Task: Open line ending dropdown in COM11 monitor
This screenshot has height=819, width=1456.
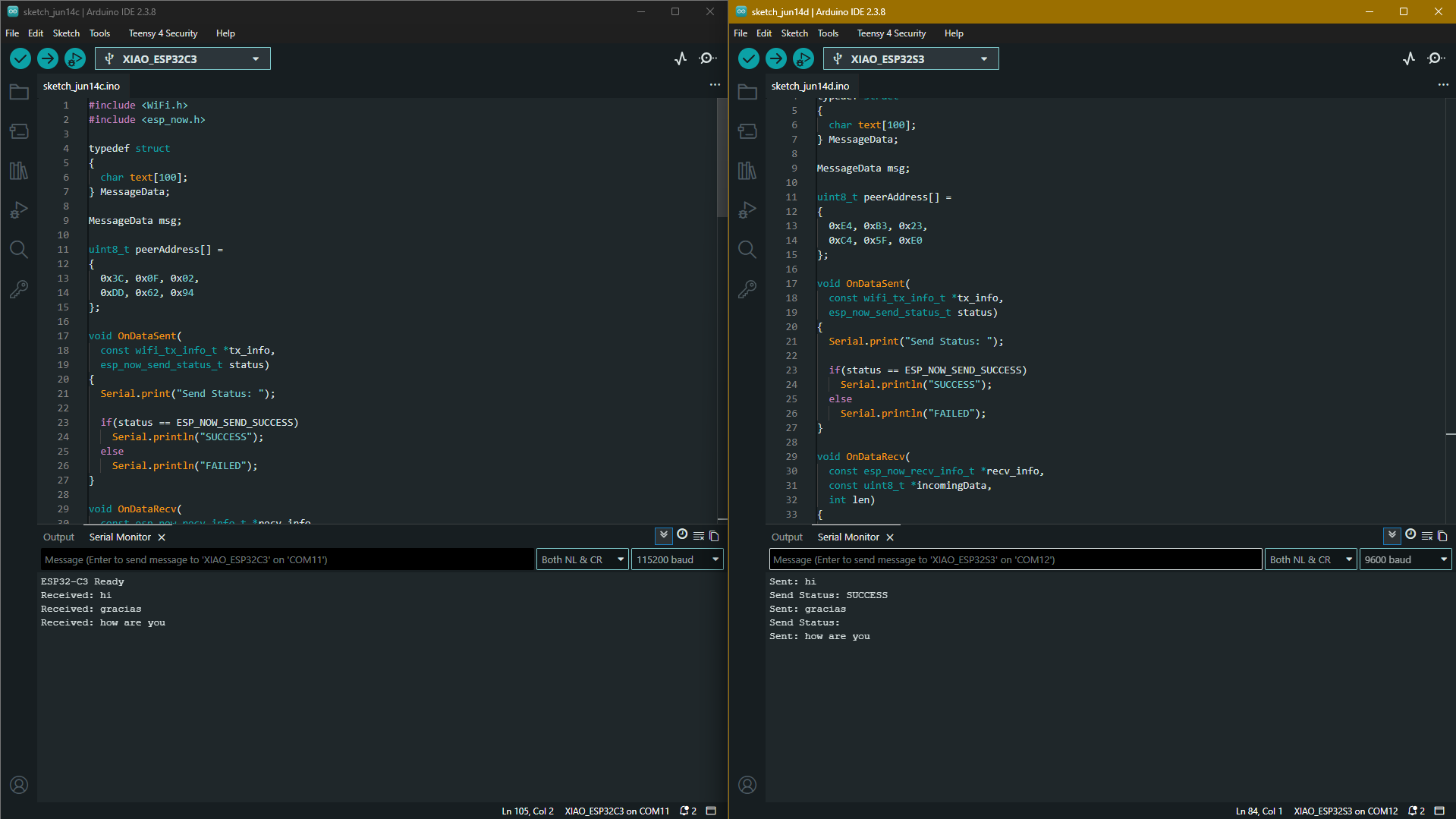Action: 583,559
